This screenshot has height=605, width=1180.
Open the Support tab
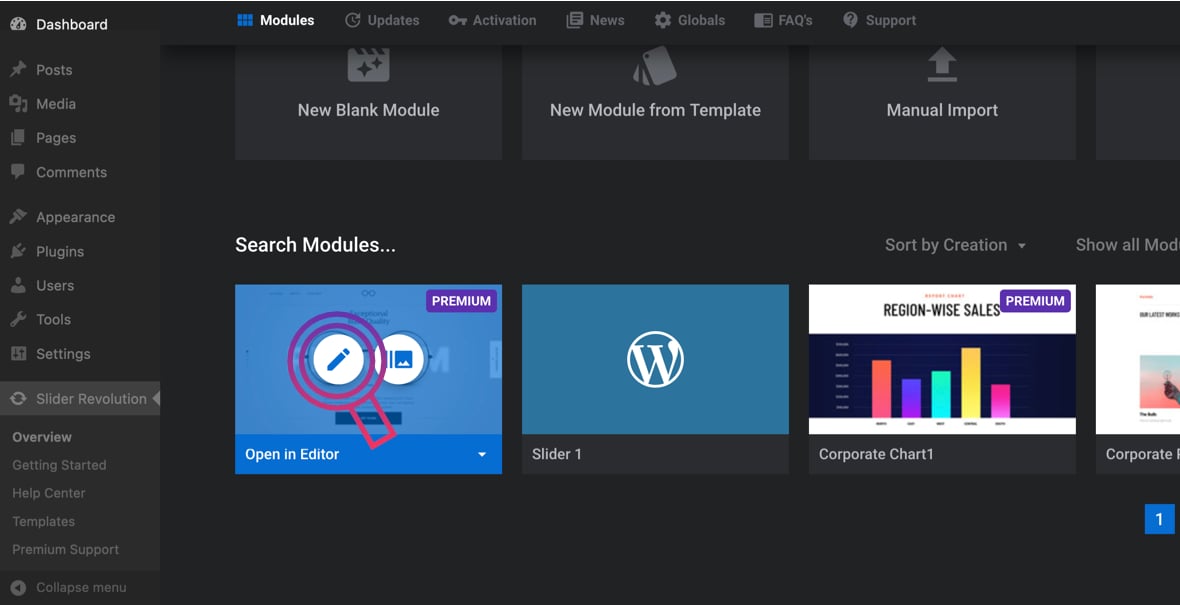[879, 20]
